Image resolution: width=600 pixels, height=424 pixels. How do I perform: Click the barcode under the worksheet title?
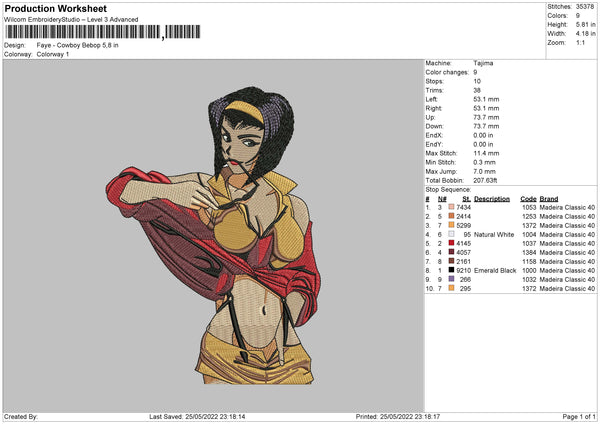103,32
